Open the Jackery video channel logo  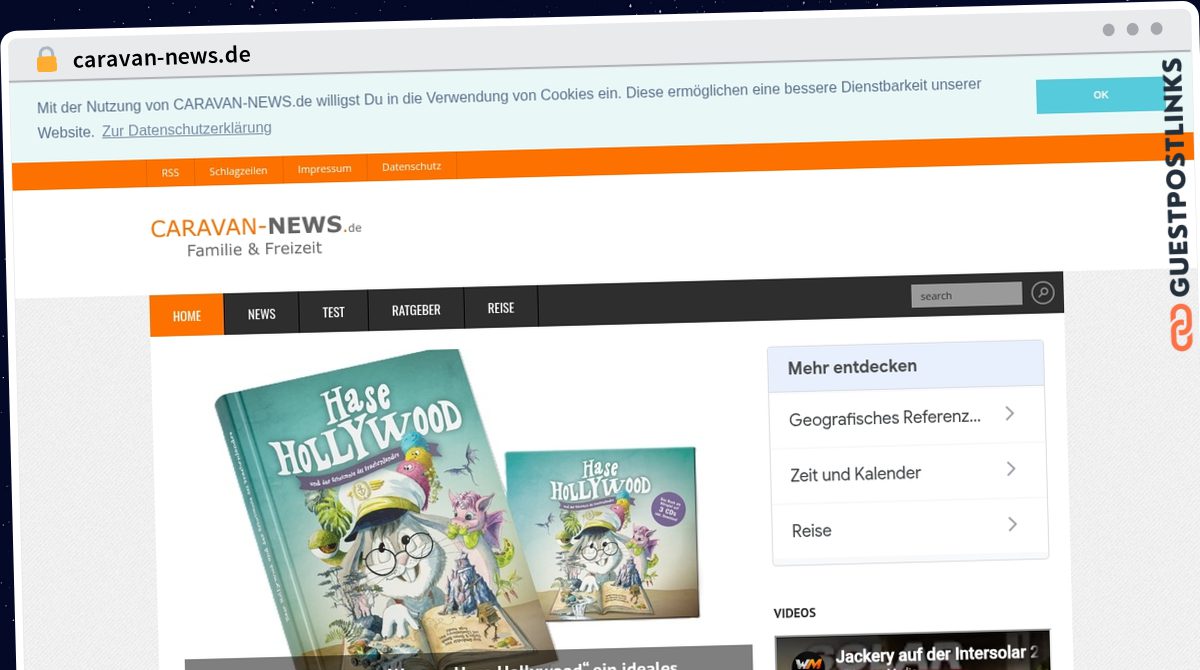(x=808, y=660)
